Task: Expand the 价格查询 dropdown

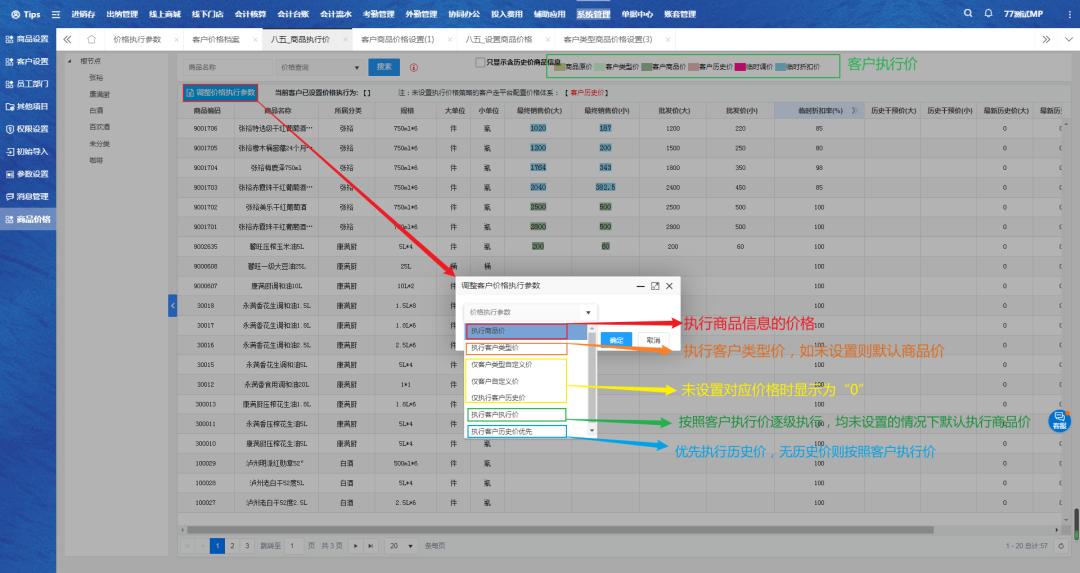Action: tap(321, 67)
